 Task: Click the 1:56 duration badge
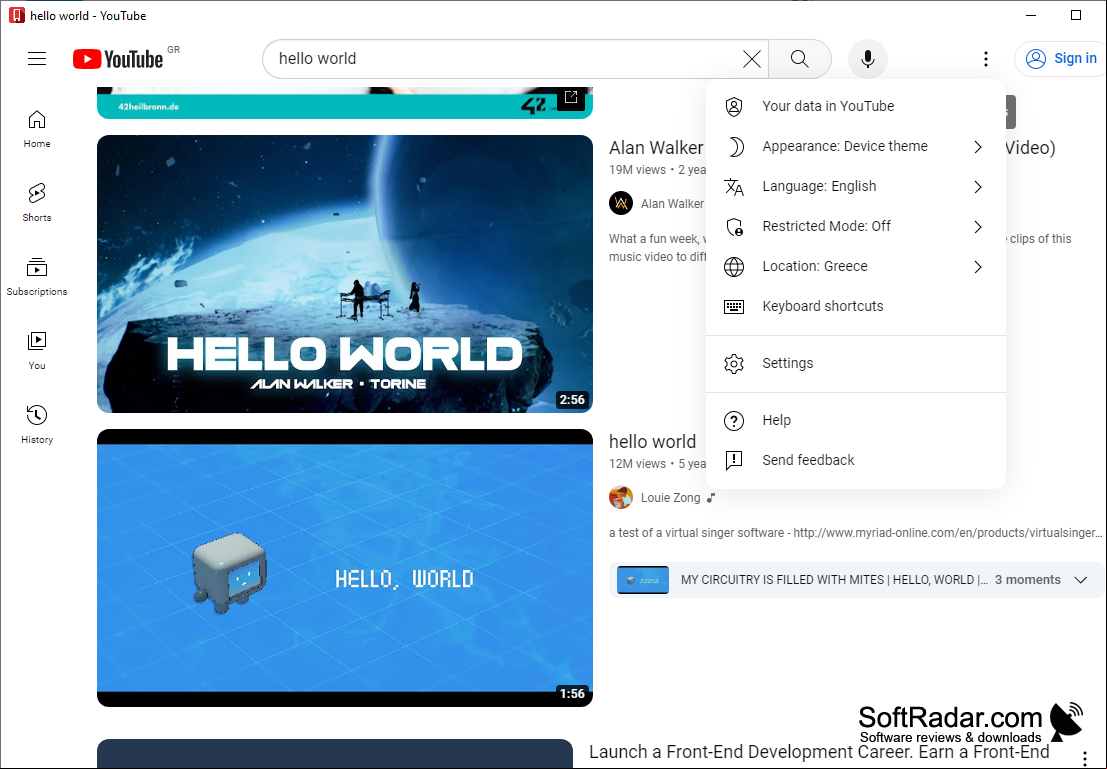[572, 693]
